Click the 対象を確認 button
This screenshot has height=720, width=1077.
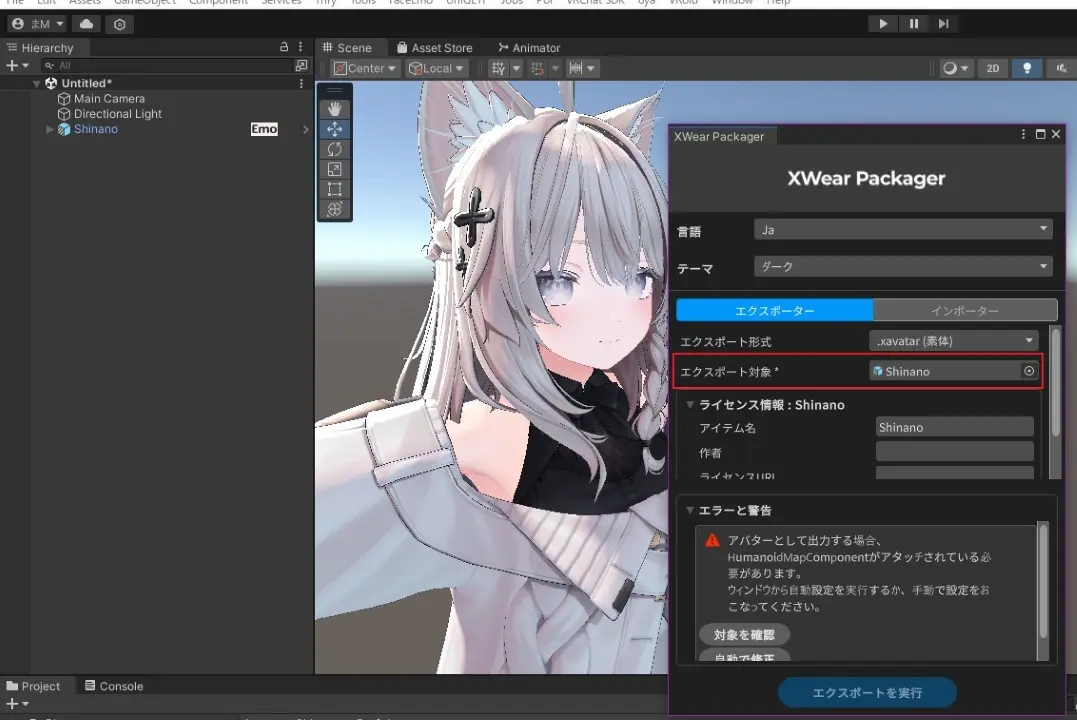(x=744, y=634)
